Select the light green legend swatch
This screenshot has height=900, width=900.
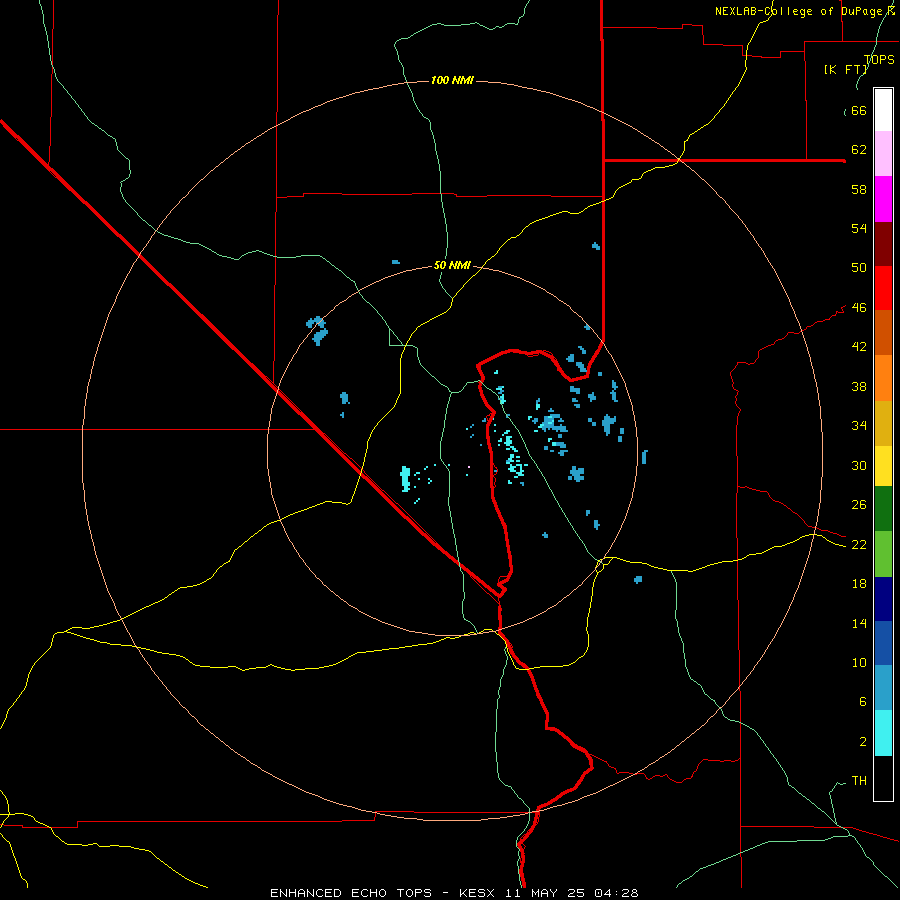pos(883,554)
